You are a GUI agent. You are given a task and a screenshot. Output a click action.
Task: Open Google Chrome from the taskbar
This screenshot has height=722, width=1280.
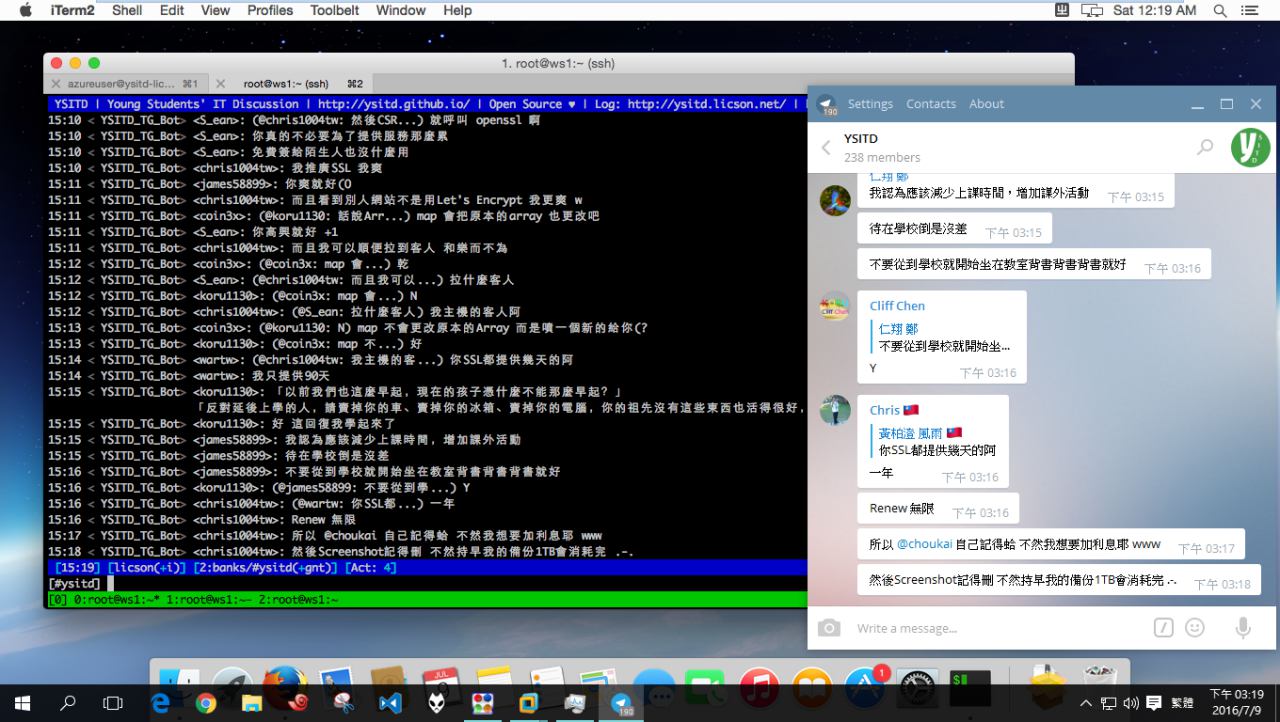(x=206, y=703)
